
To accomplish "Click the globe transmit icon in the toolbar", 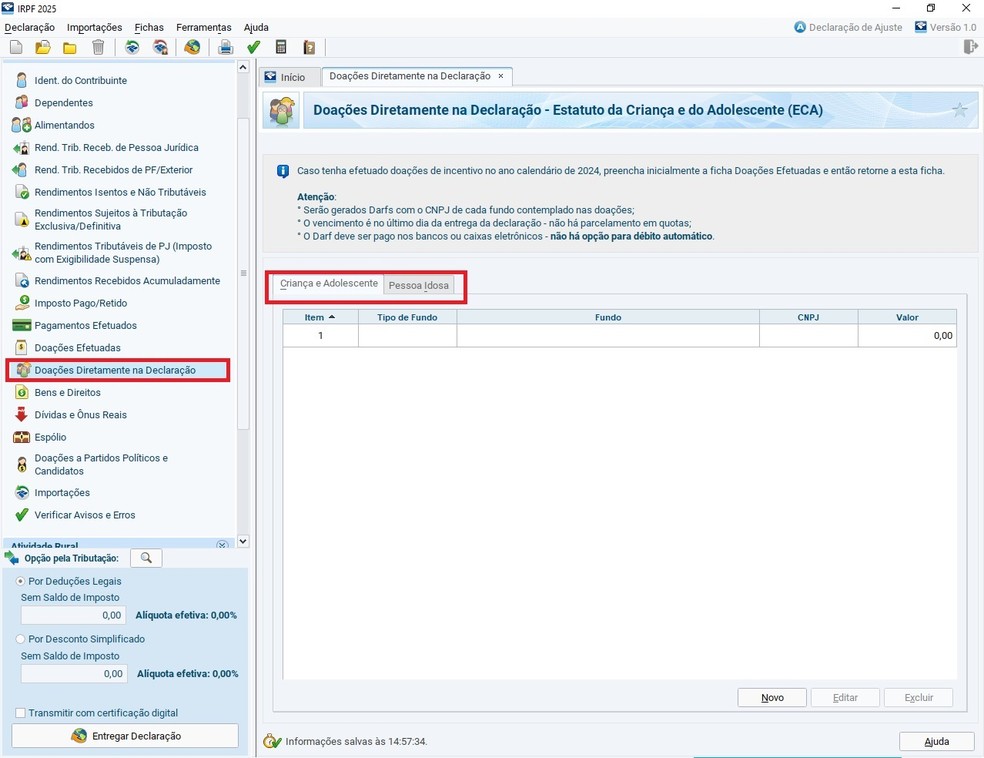I will [x=192, y=47].
